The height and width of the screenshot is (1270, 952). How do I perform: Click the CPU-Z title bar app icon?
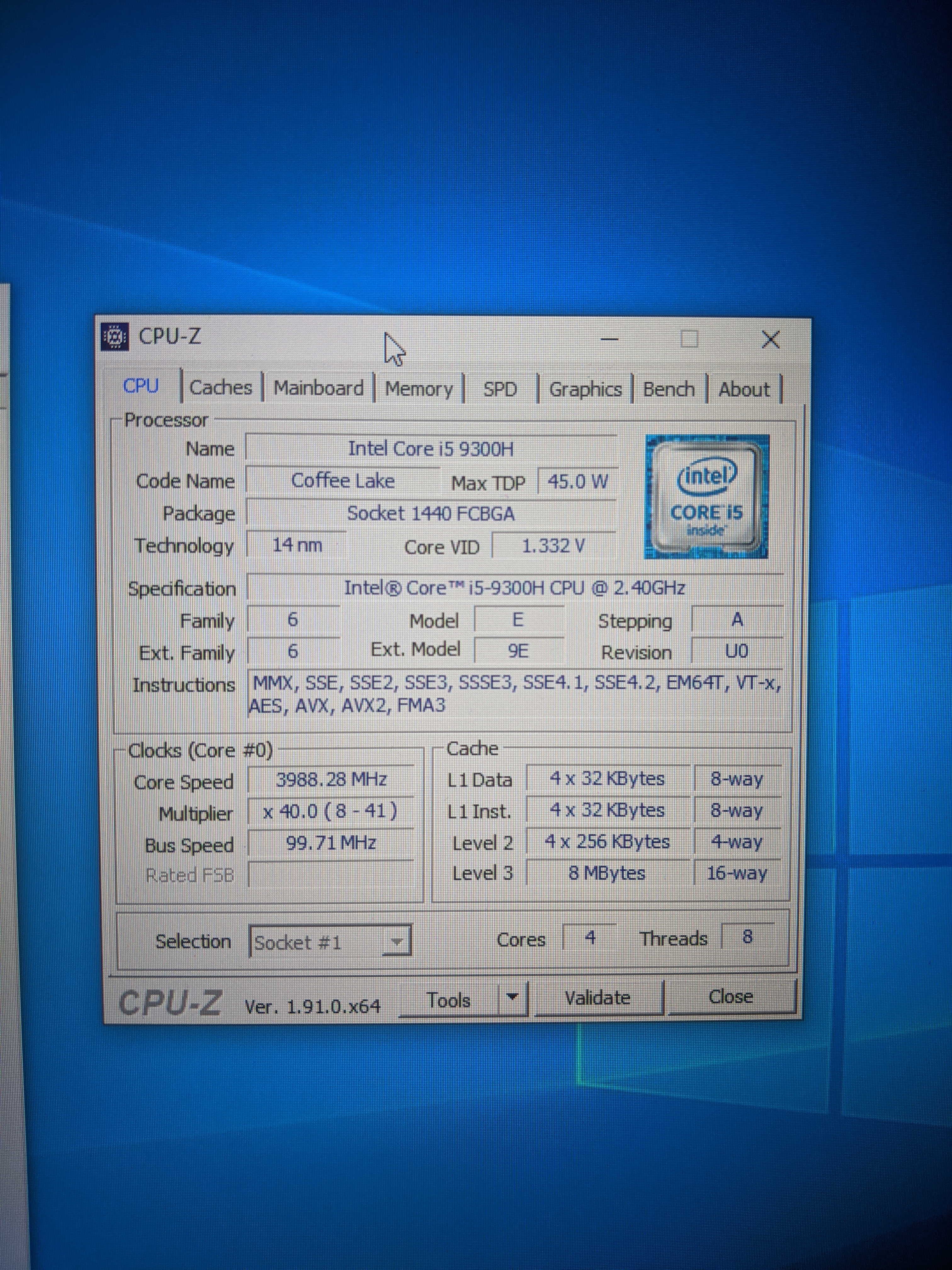[115, 336]
